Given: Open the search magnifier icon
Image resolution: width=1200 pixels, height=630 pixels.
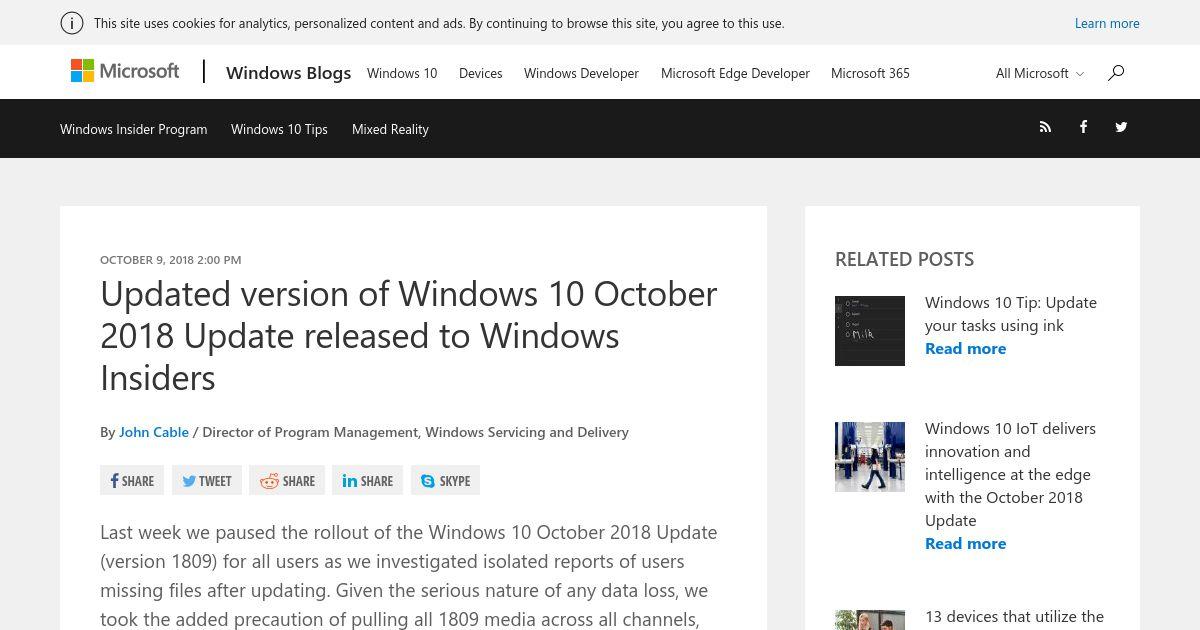Looking at the screenshot, I should pos(1116,72).
